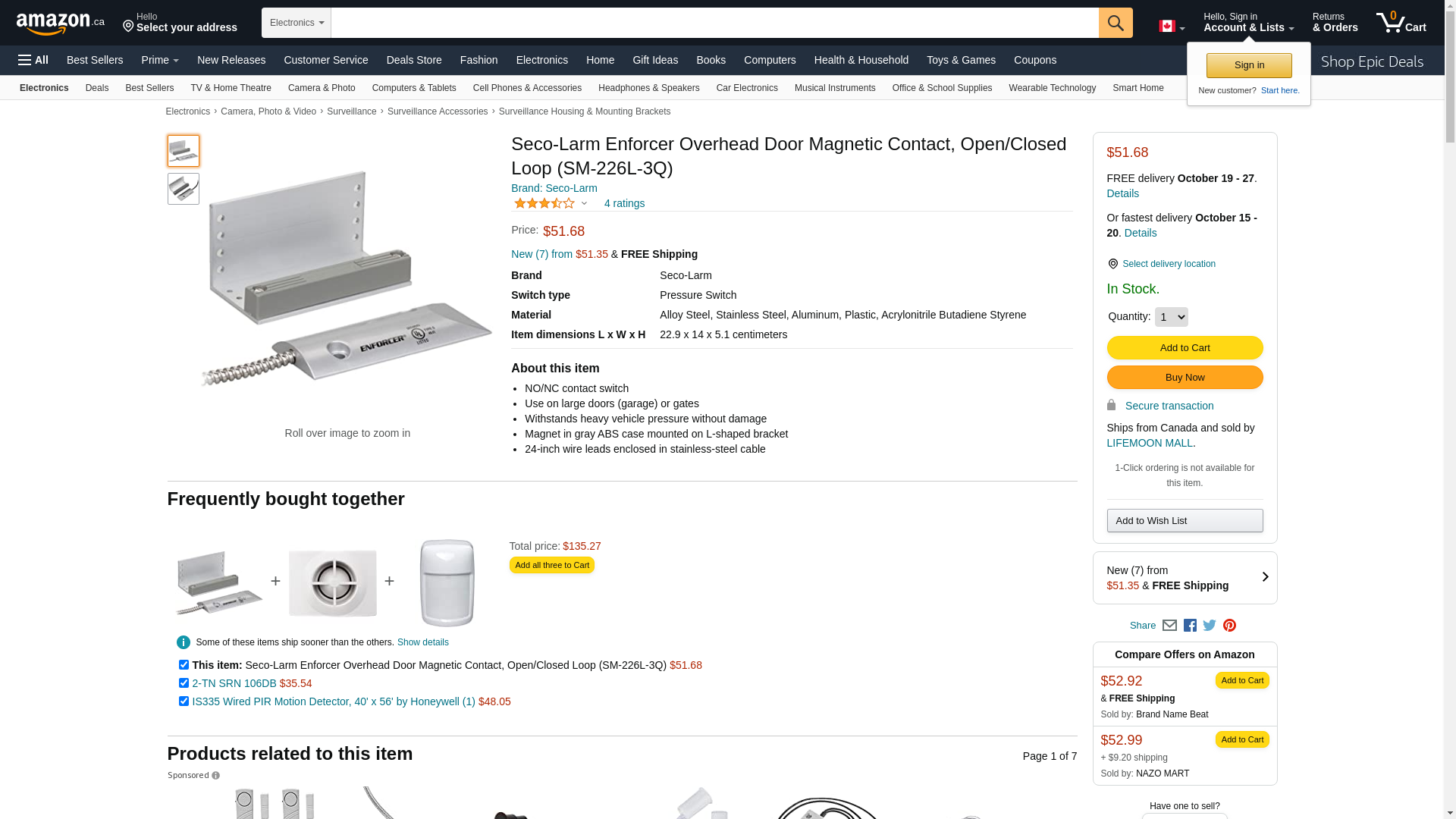Uncheck the 2-TN SRN 106DB checkbox
1456x819 pixels.
click(x=184, y=683)
